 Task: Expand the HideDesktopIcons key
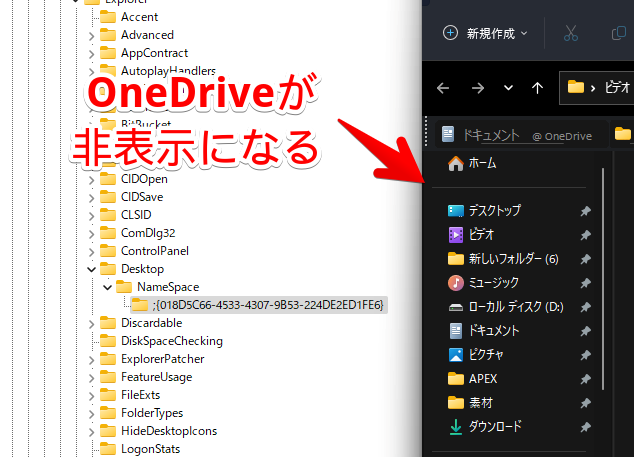[92, 432]
